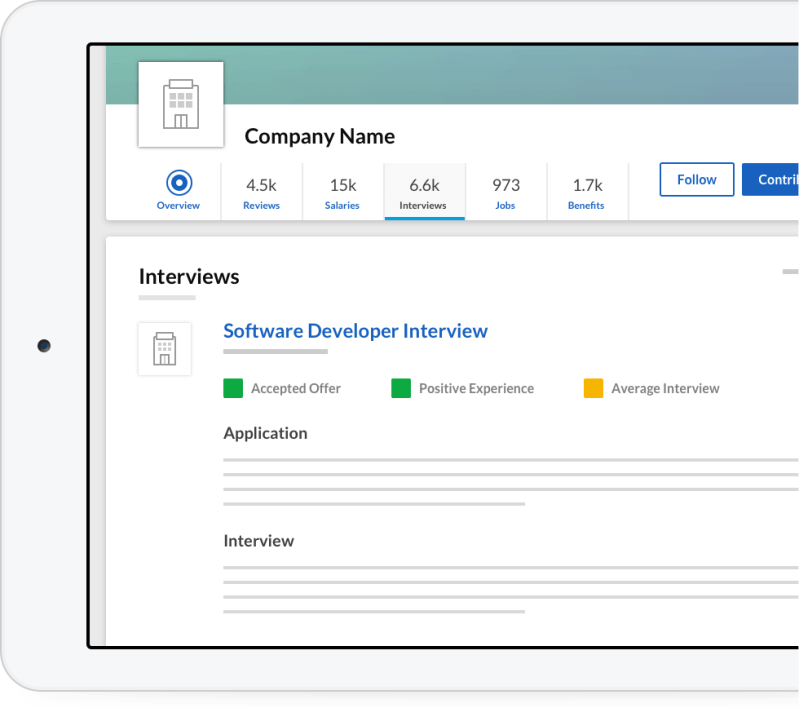Open the 4.5k Reviews tab

click(261, 192)
